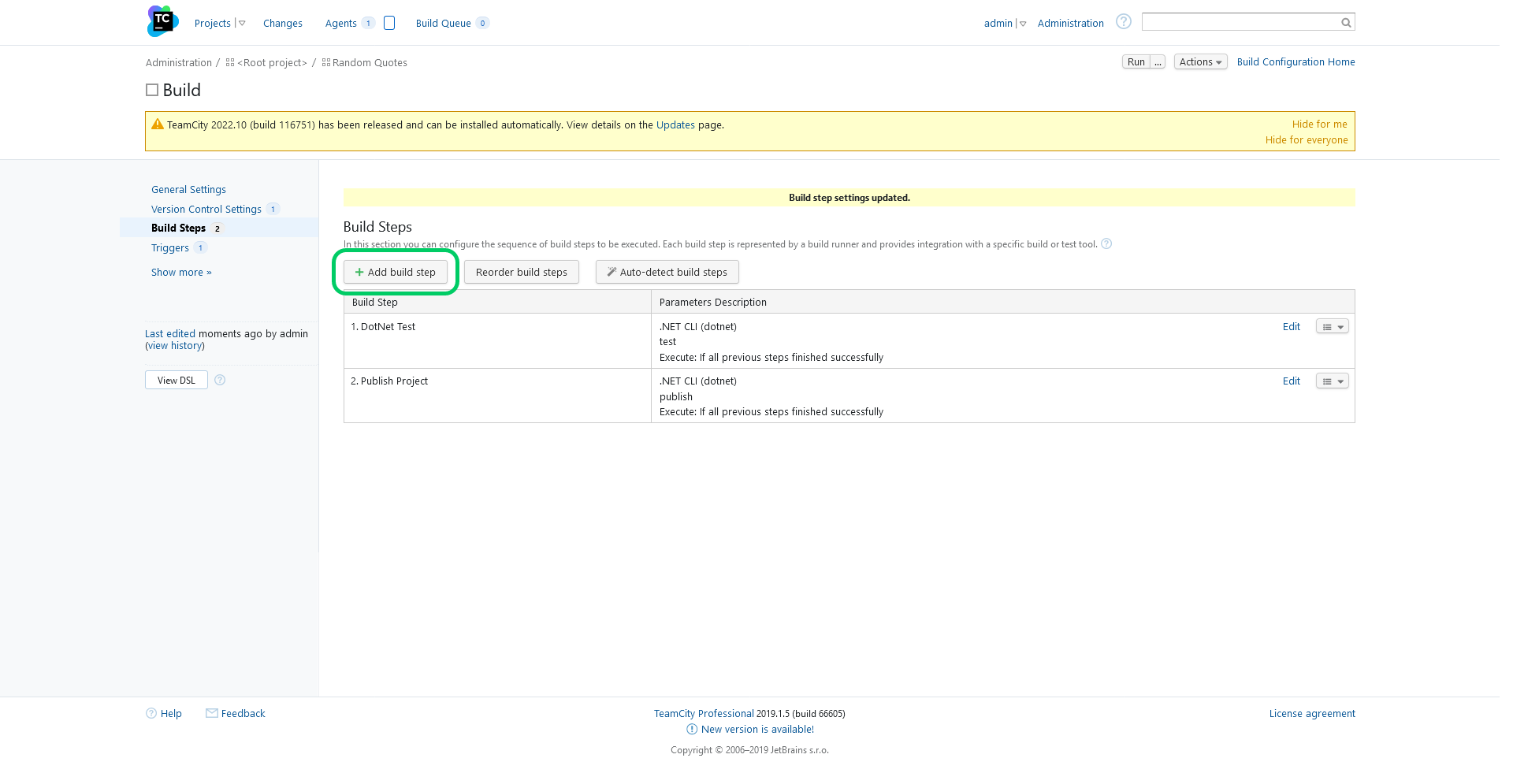Open Help link in footer
The width and height of the screenshot is (1513, 784).
(171, 714)
